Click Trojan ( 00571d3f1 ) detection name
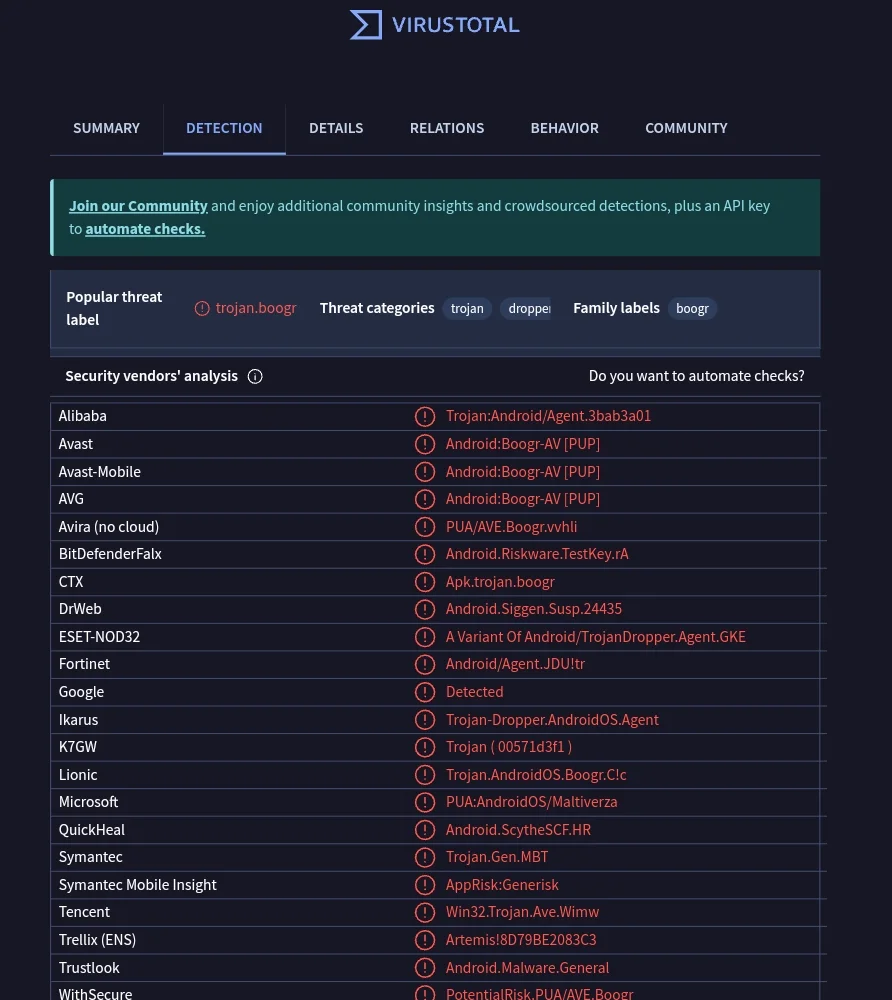 point(509,747)
